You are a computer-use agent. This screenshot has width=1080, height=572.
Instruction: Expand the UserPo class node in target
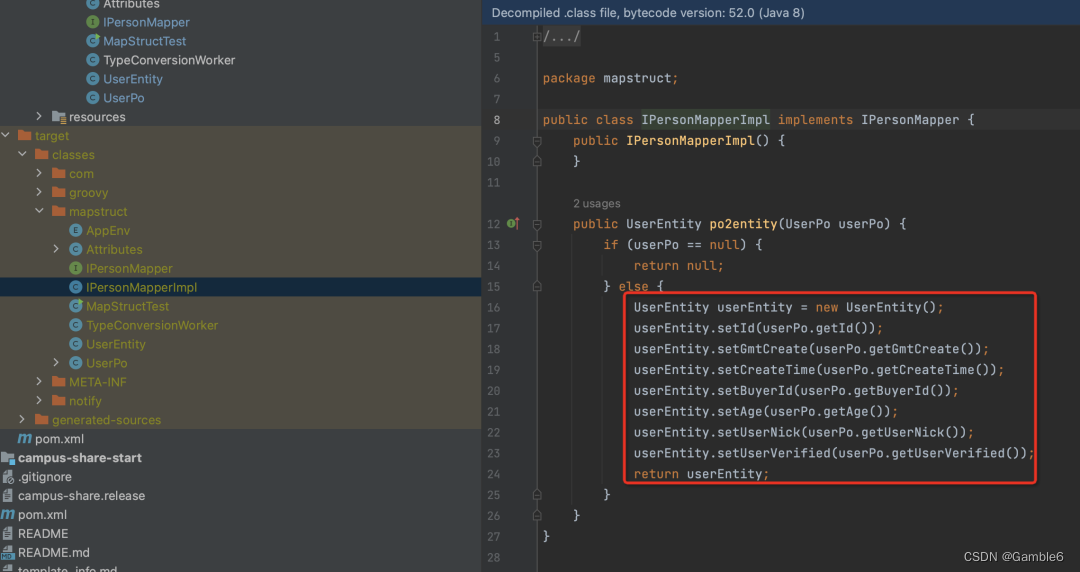(56, 362)
